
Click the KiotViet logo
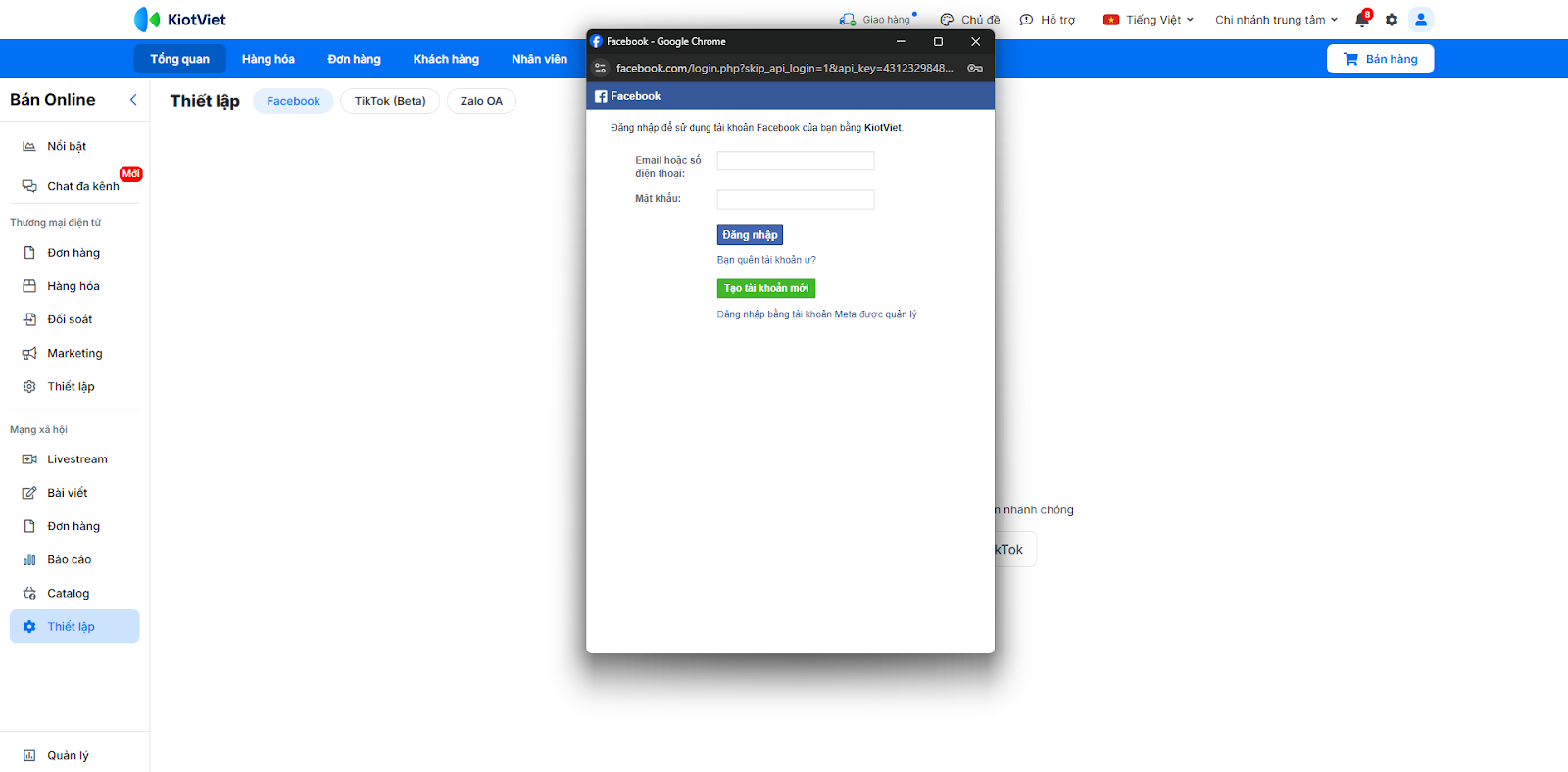180,20
